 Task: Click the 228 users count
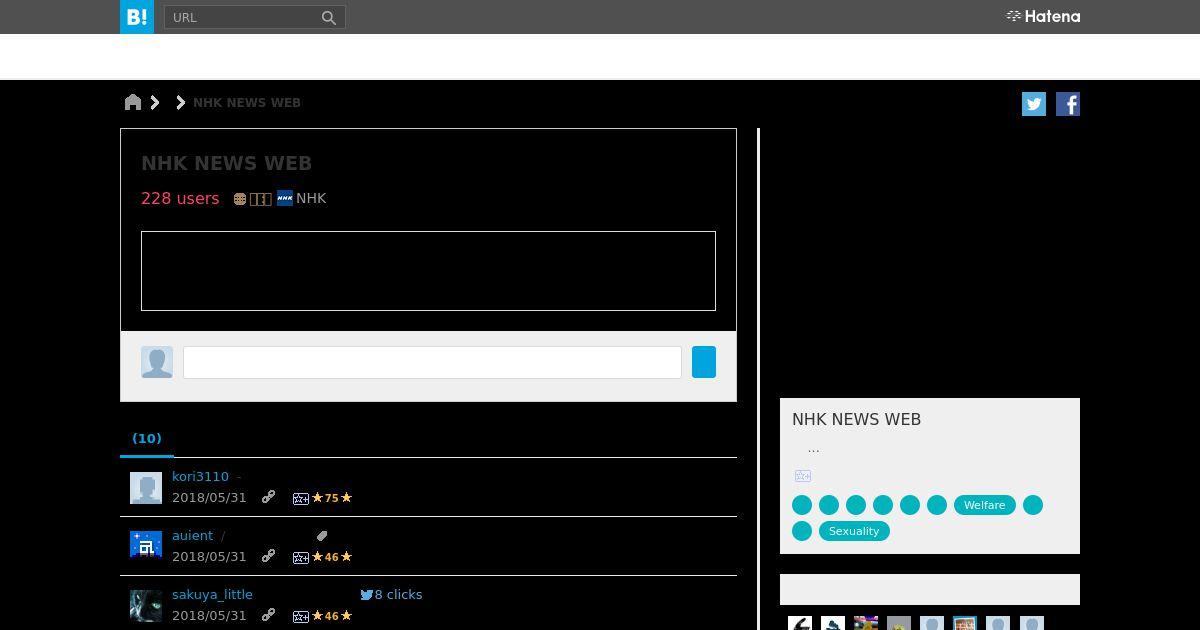[x=180, y=198]
